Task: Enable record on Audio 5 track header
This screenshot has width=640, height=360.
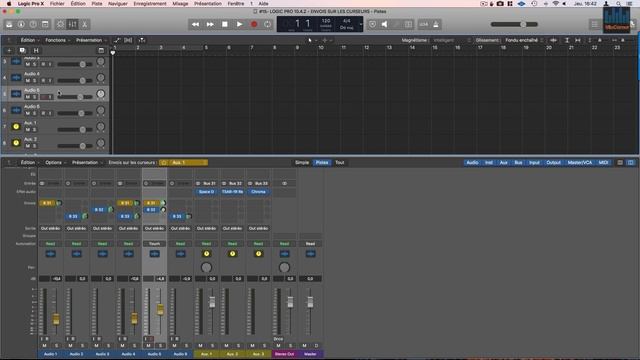Action: pos(43,97)
